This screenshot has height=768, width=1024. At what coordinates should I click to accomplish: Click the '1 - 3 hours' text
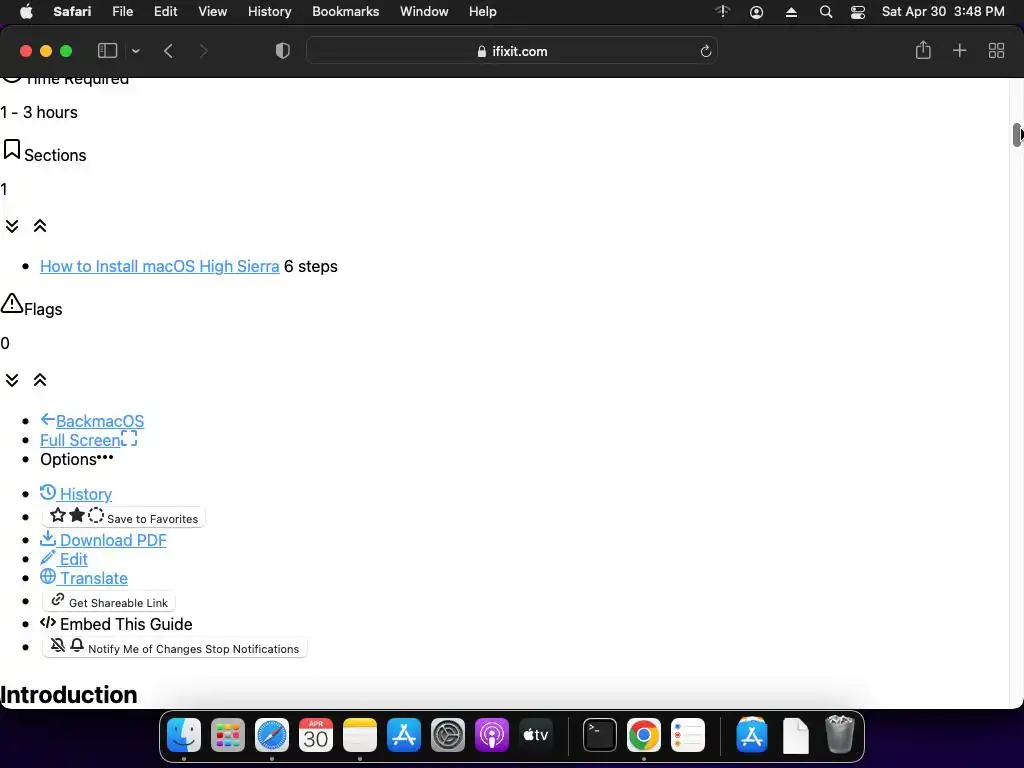click(x=39, y=112)
